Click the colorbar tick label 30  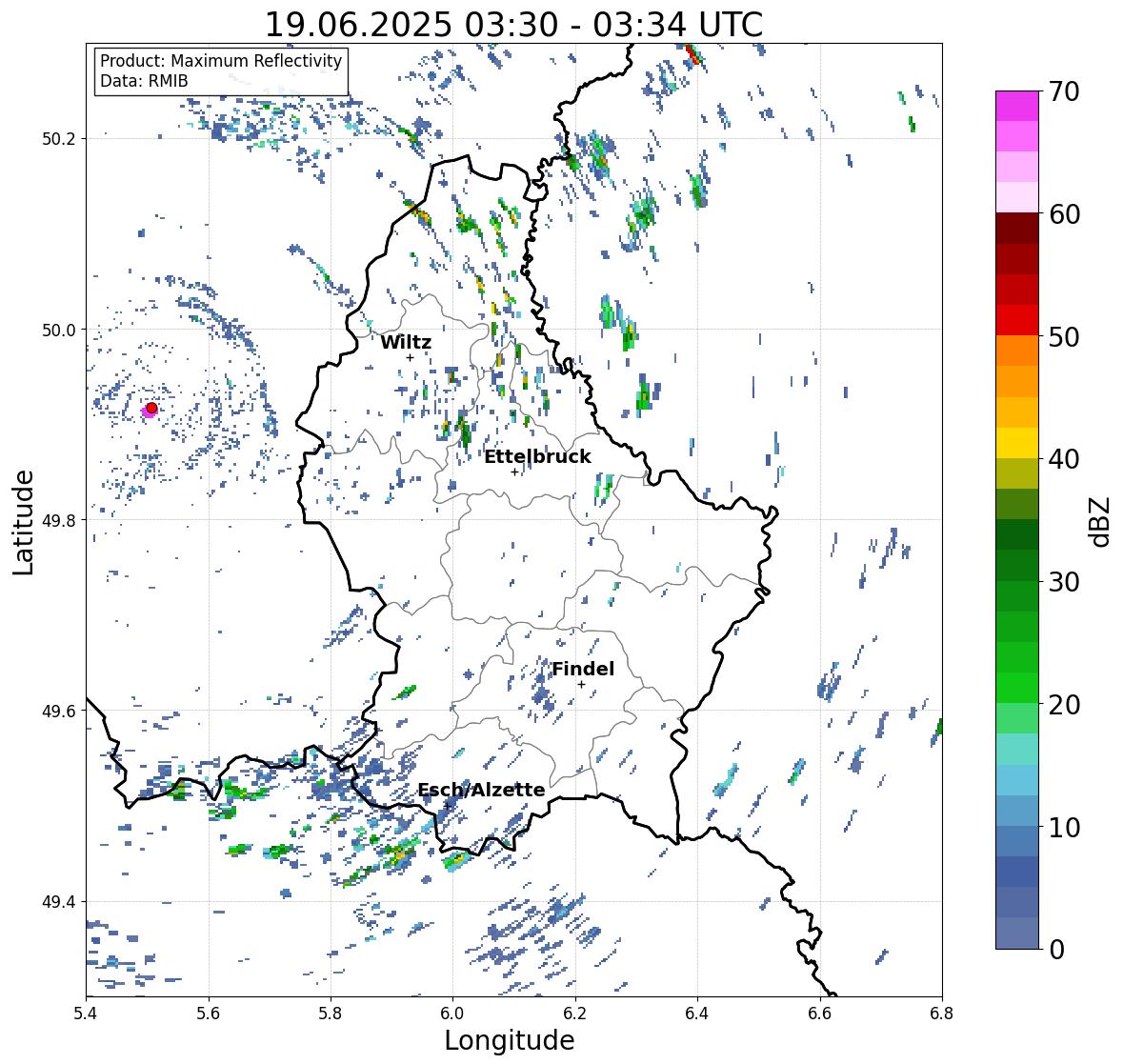[x=1064, y=582]
